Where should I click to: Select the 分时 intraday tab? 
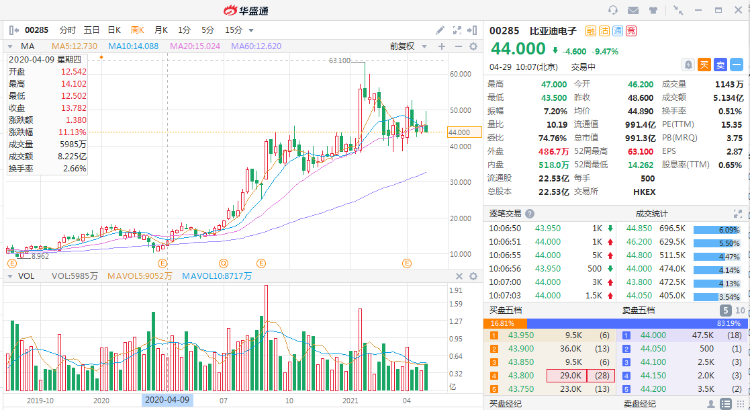click(x=67, y=31)
